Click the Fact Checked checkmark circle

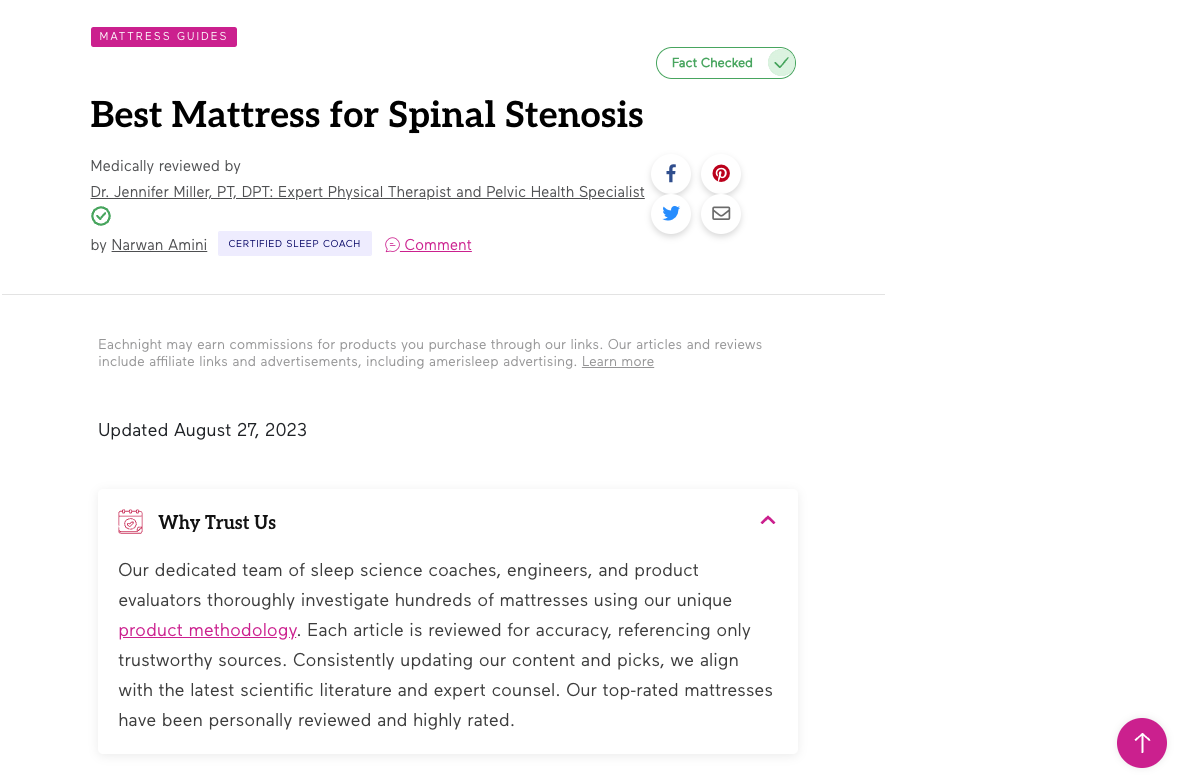click(x=781, y=63)
